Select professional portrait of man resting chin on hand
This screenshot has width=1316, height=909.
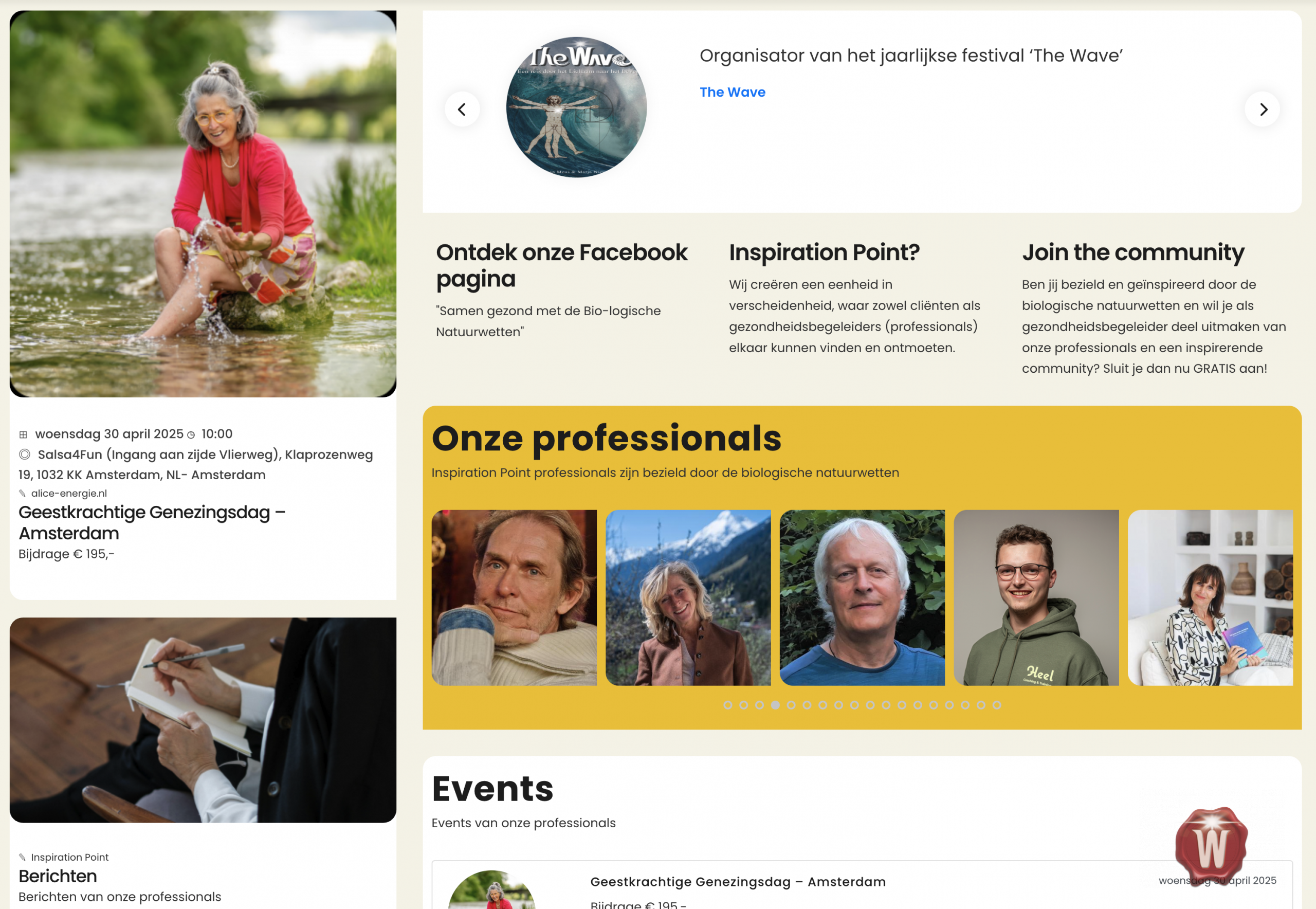click(x=514, y=597)
